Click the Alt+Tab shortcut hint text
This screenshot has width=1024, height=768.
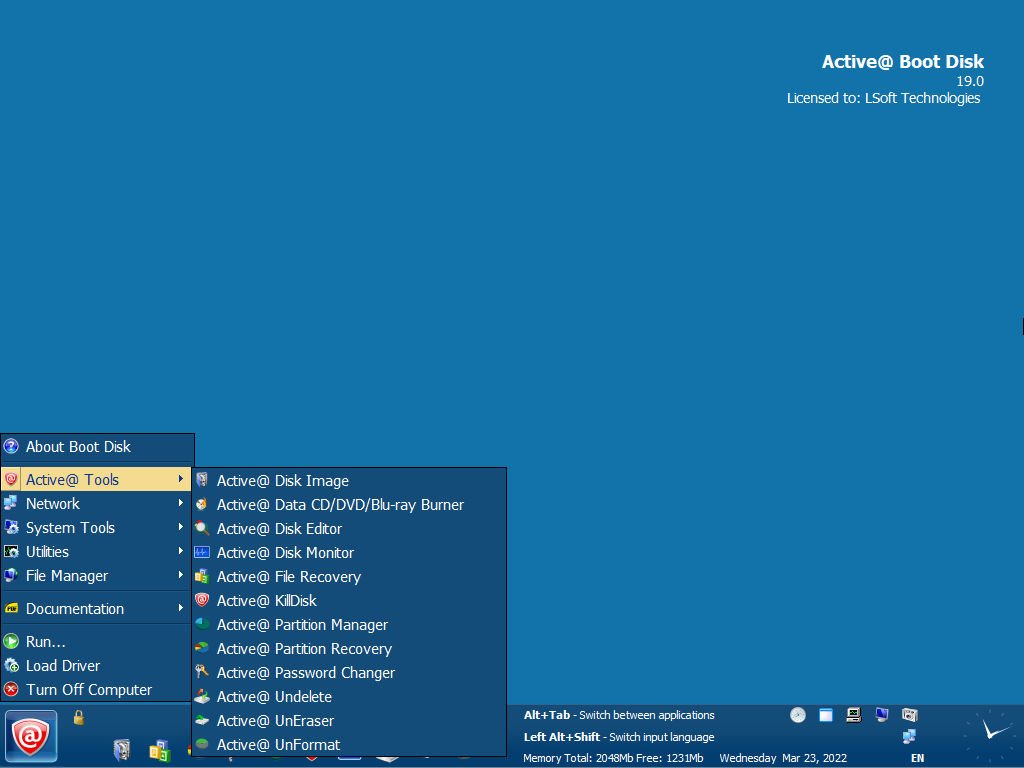pos(619,715)
